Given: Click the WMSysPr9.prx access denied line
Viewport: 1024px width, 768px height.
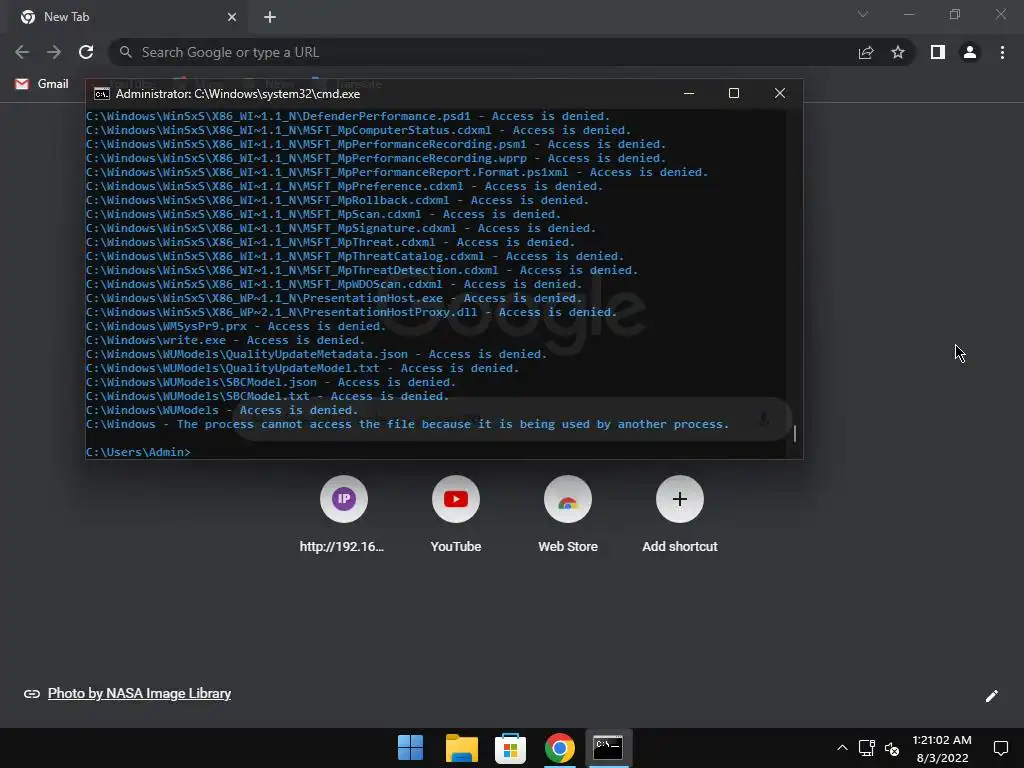Looking at the screenshot, I should click(x=236, y=326).
